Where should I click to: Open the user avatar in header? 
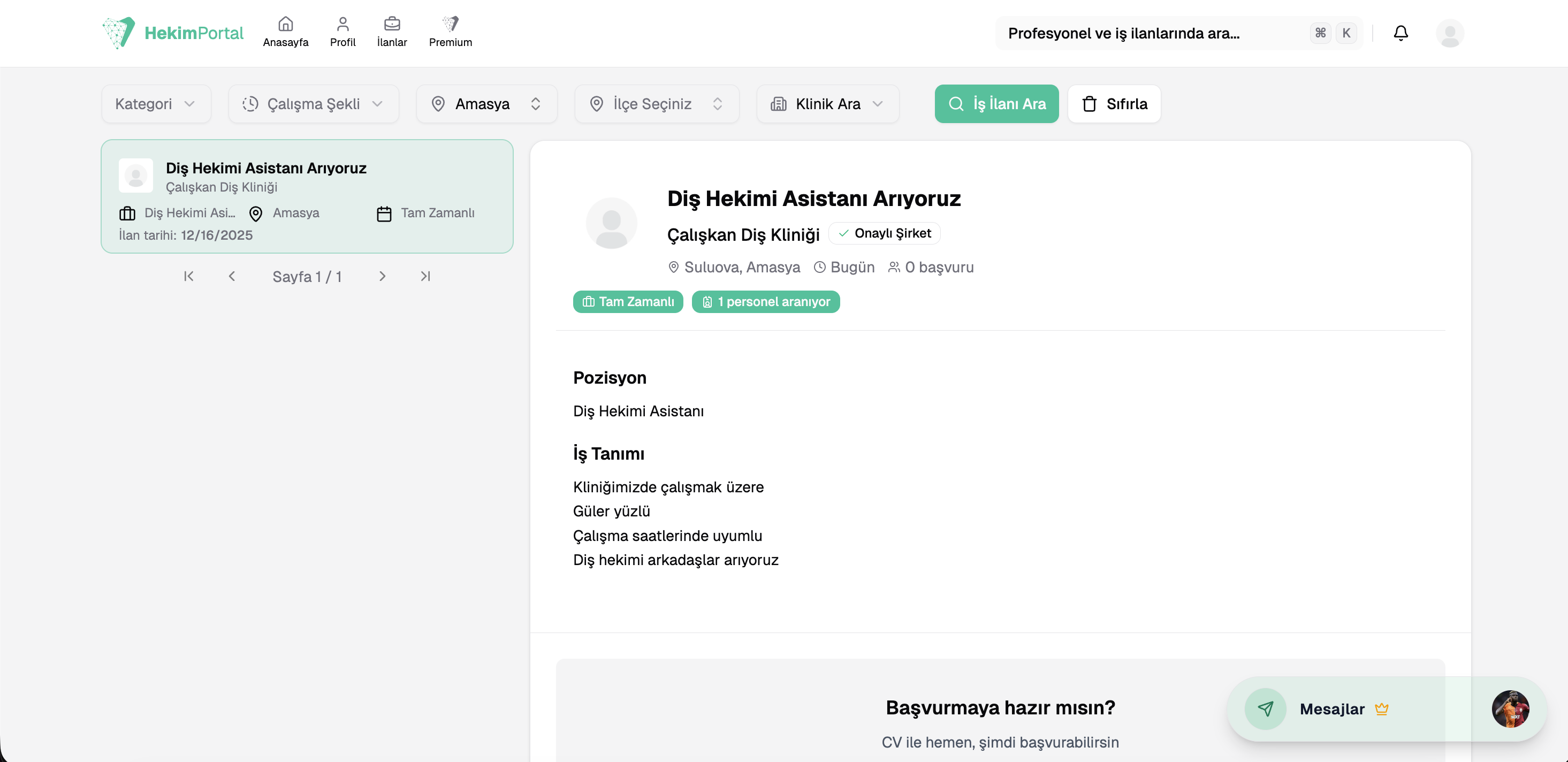[x=1449, y=33]
